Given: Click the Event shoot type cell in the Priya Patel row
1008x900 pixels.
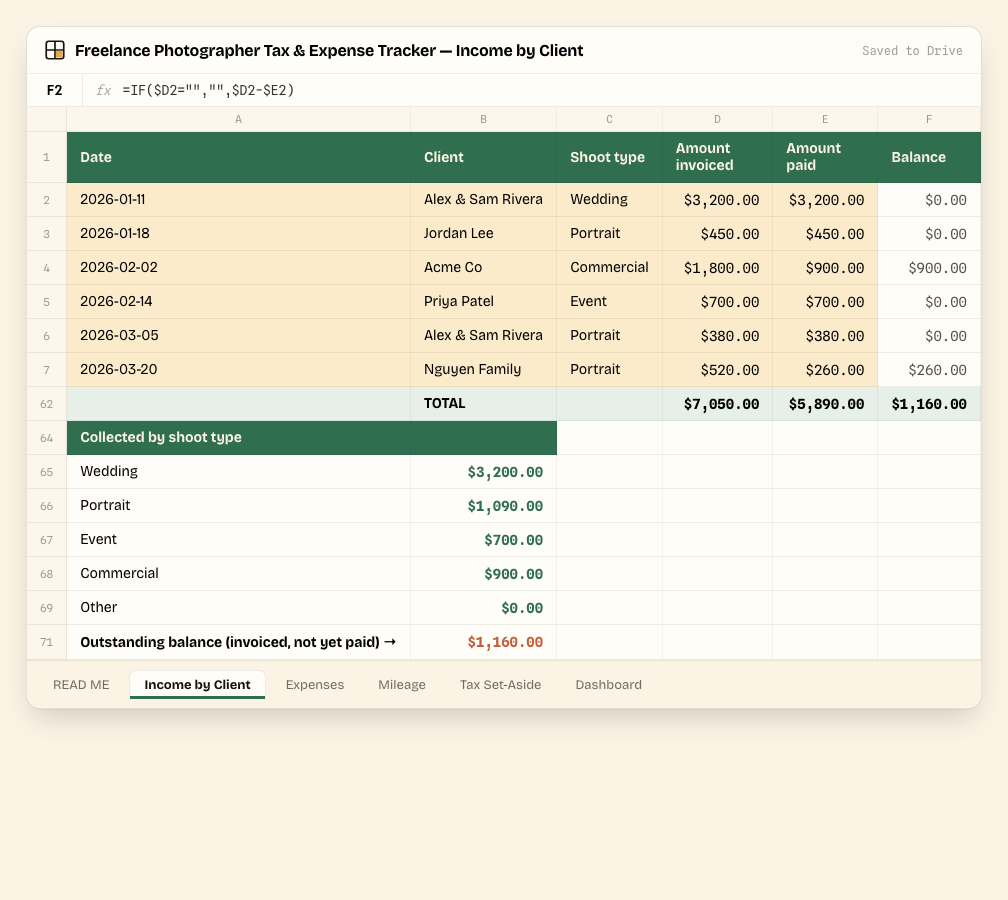Looking at the screenshot, I should [x=609, y=302].
